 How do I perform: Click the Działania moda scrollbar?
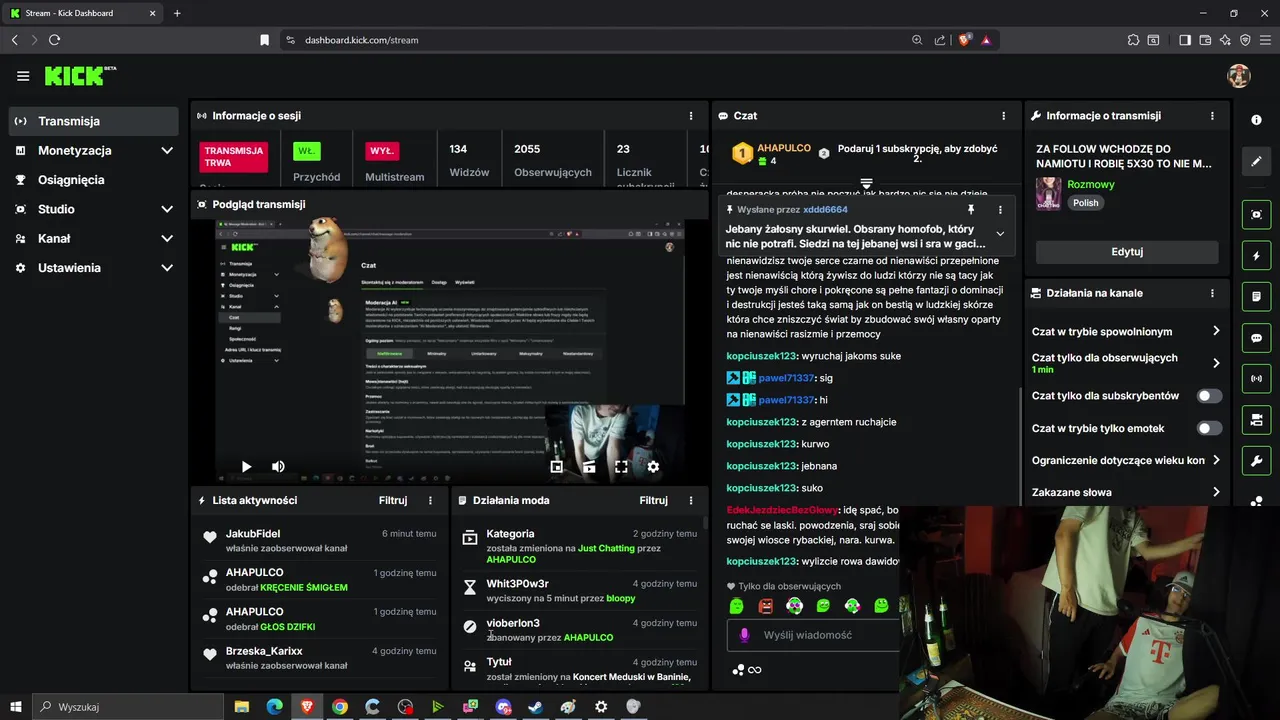(705, 523)
